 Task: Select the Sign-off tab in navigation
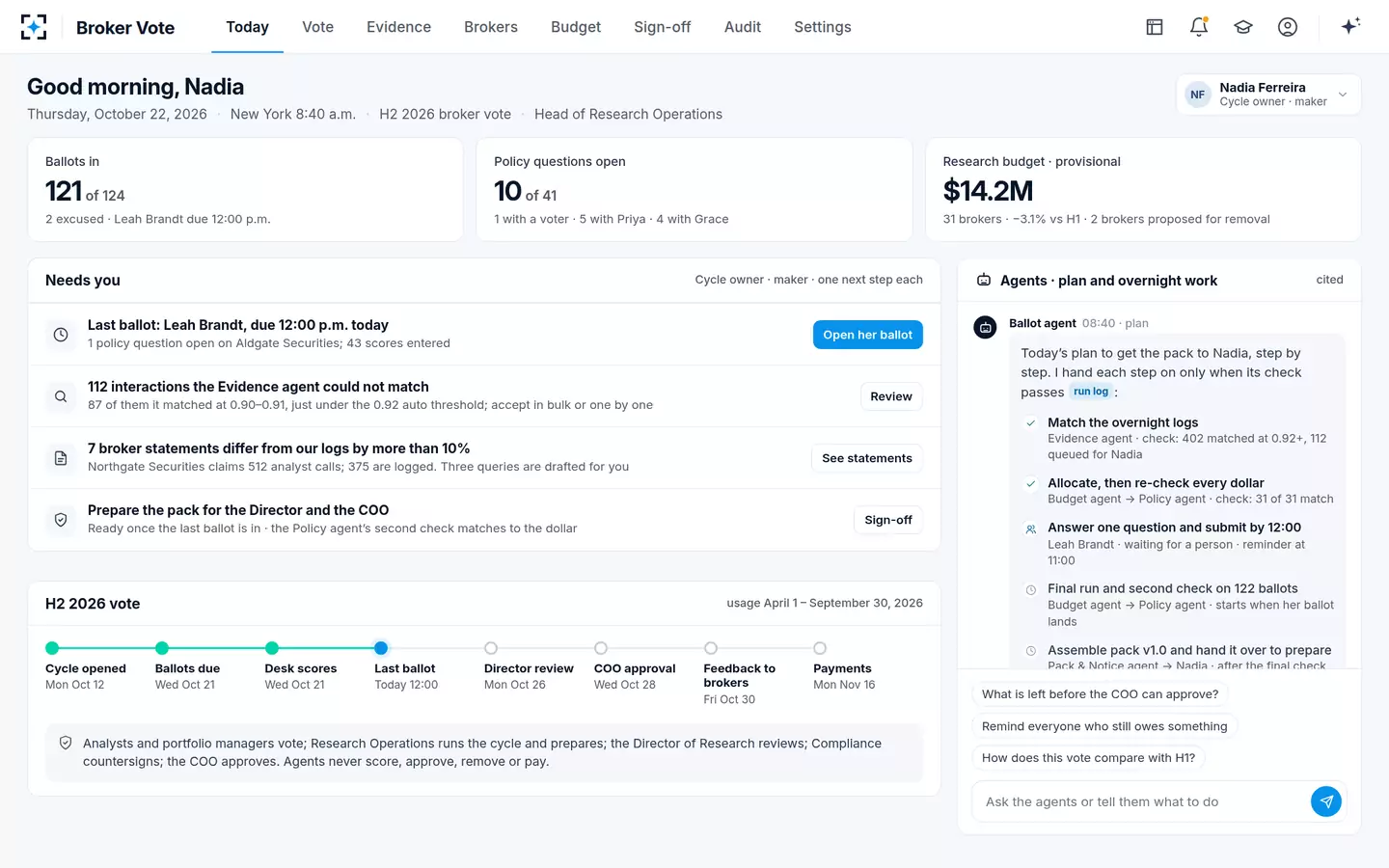click(x=663, y=27)
